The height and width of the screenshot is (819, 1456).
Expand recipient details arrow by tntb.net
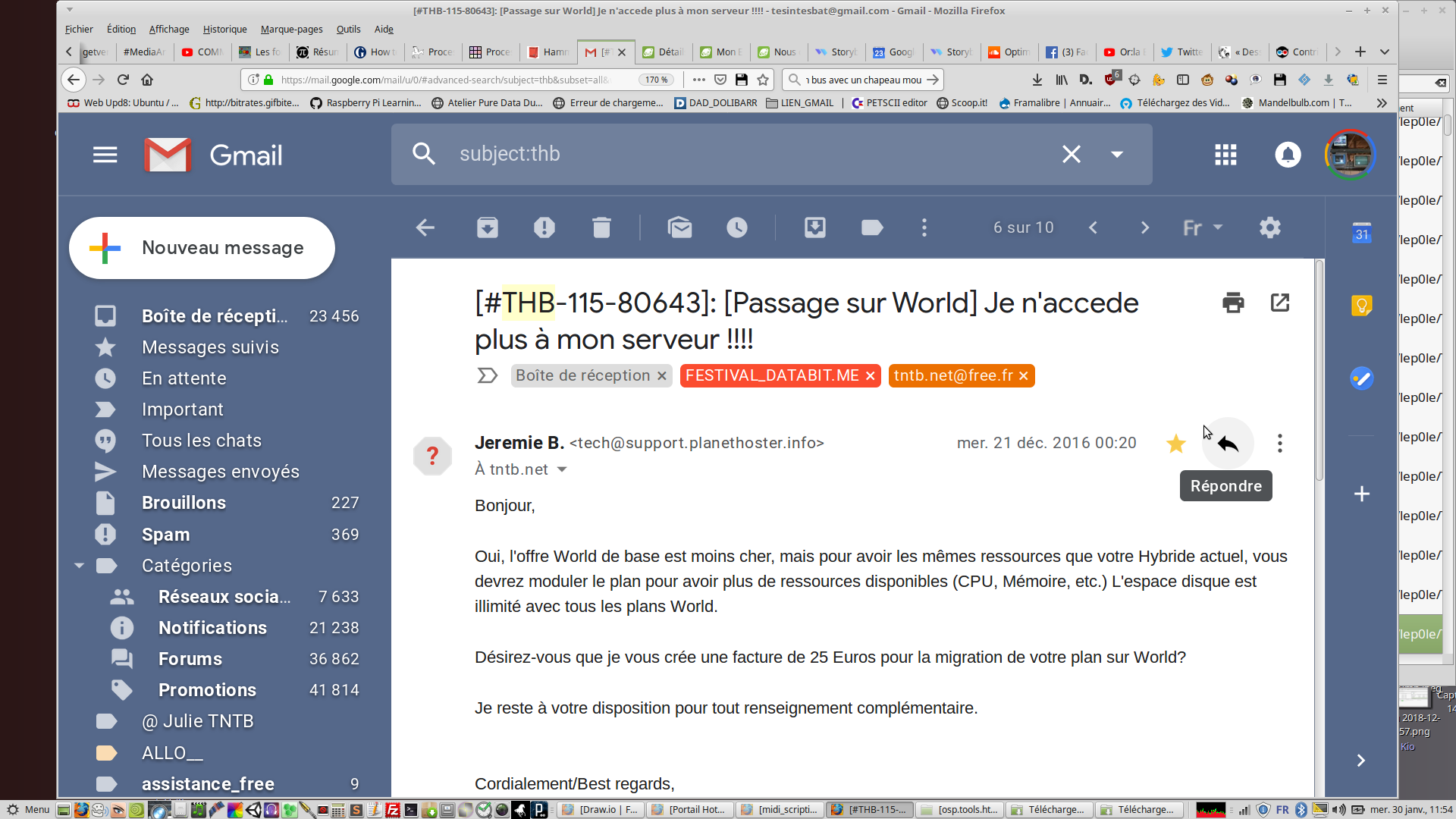tap(562, 469)
